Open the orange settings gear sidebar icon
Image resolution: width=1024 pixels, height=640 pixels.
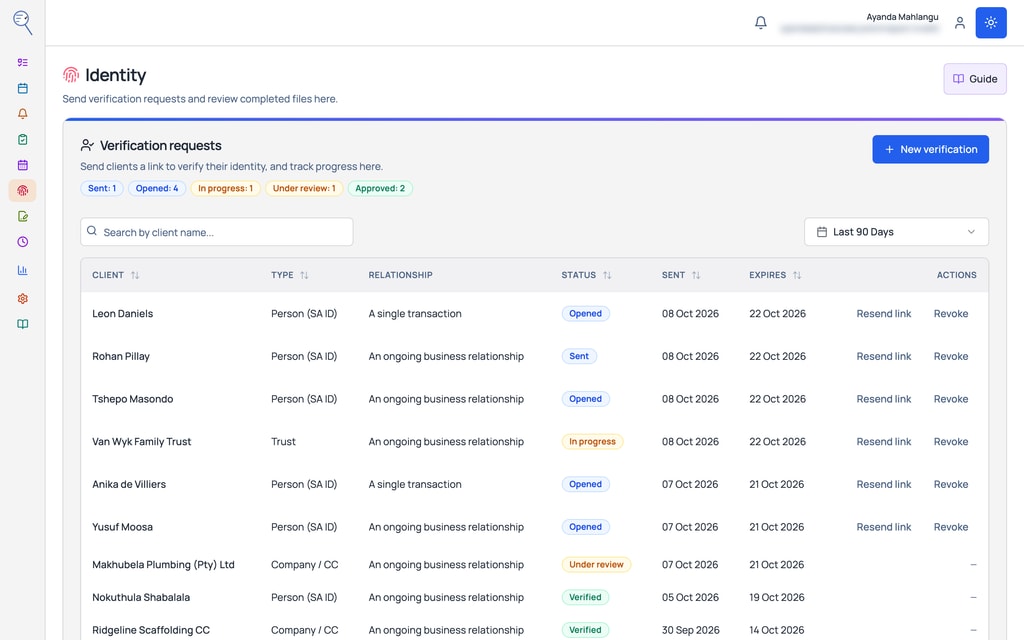[22, 298]
